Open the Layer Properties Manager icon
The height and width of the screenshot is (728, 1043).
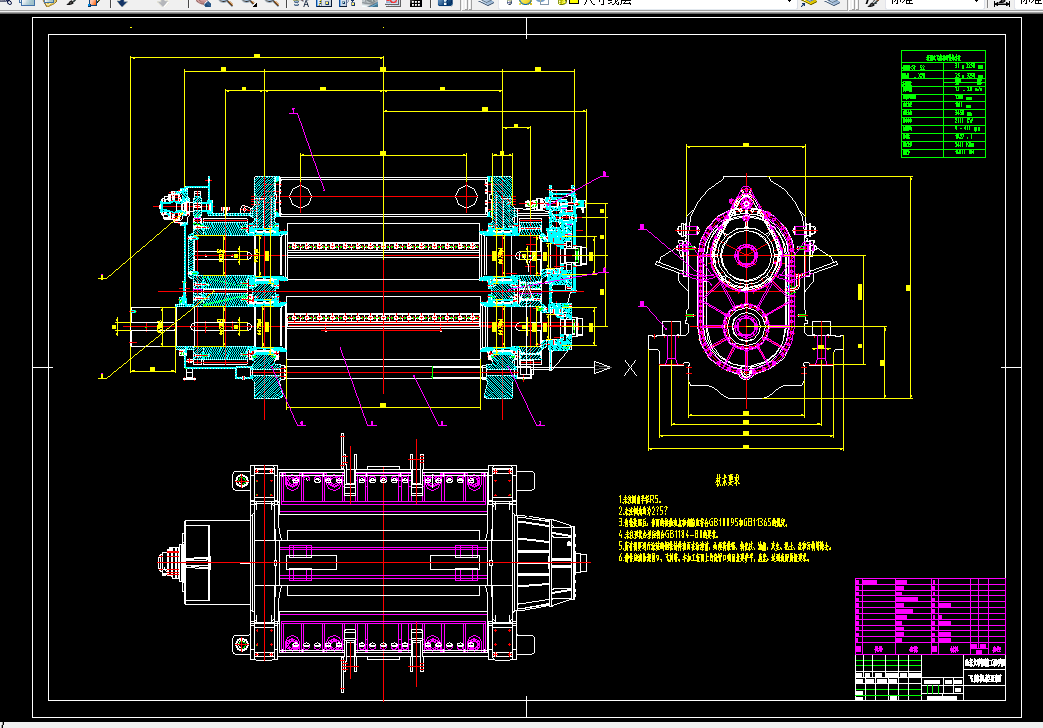tap(486, 2)
